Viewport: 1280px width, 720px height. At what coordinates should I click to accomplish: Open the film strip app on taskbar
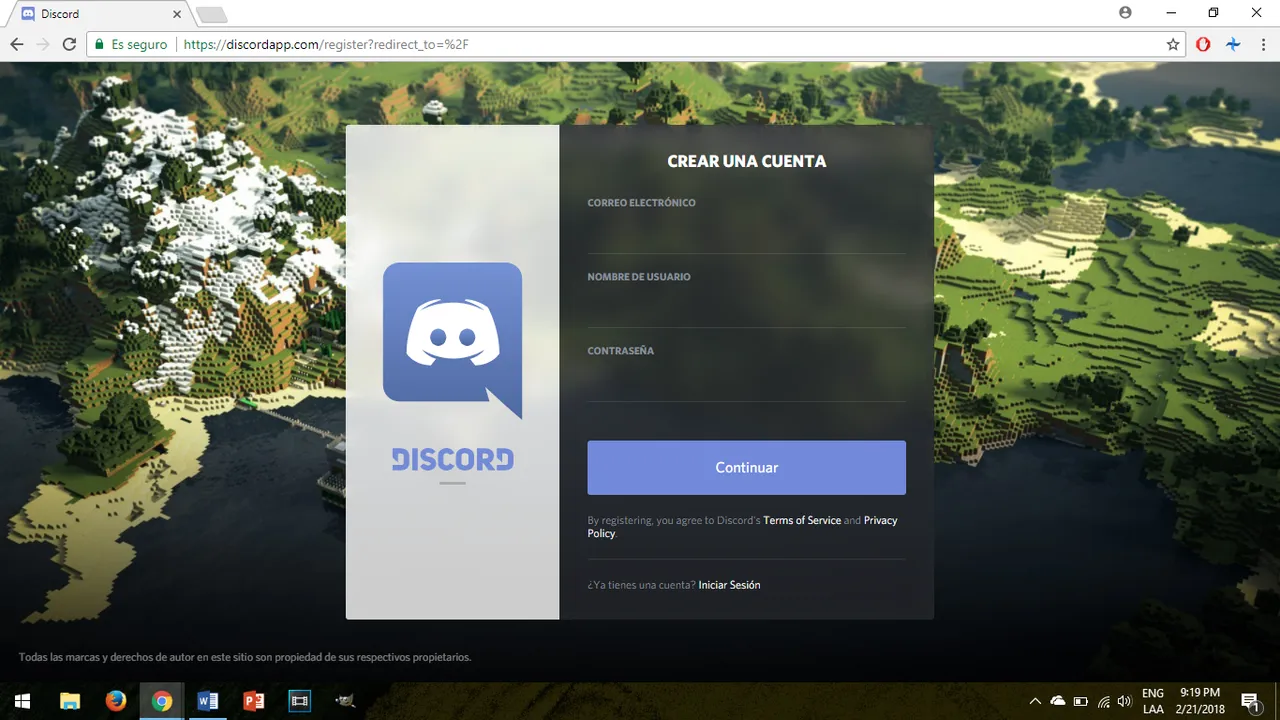(x=300, y=701)
